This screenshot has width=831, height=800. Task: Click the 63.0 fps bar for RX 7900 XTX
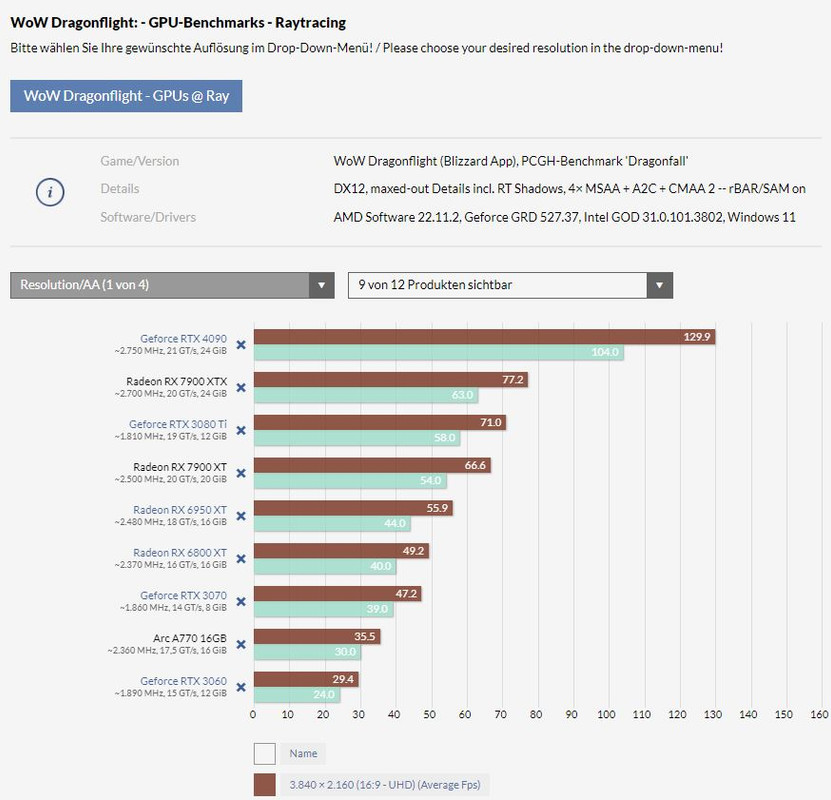366,395
